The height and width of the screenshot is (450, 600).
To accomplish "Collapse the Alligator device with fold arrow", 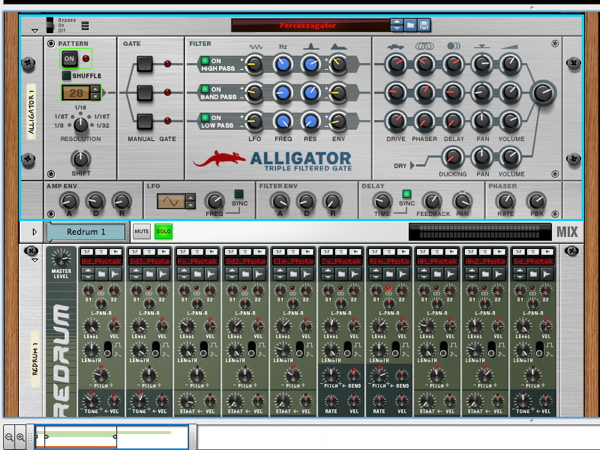I will (36, 31).
